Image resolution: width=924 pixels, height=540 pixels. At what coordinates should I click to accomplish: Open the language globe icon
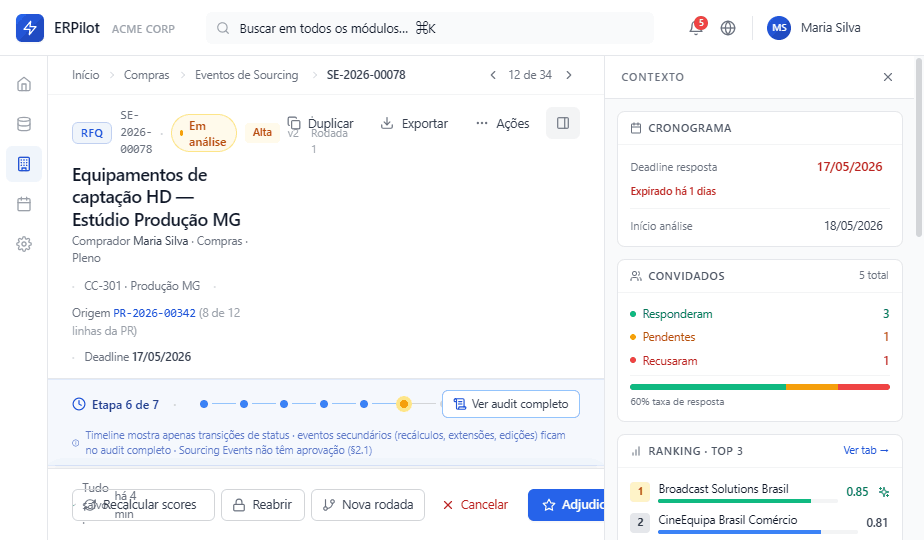coord(728,28)
